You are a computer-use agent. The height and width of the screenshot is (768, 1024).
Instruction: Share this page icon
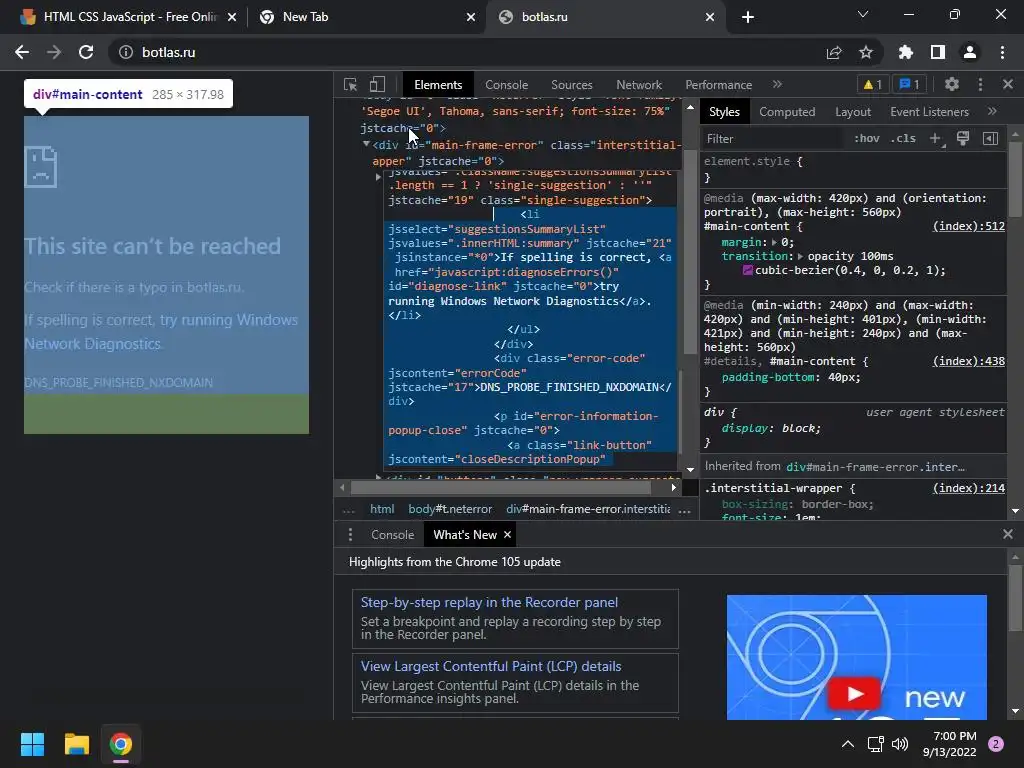coord(834,52)
